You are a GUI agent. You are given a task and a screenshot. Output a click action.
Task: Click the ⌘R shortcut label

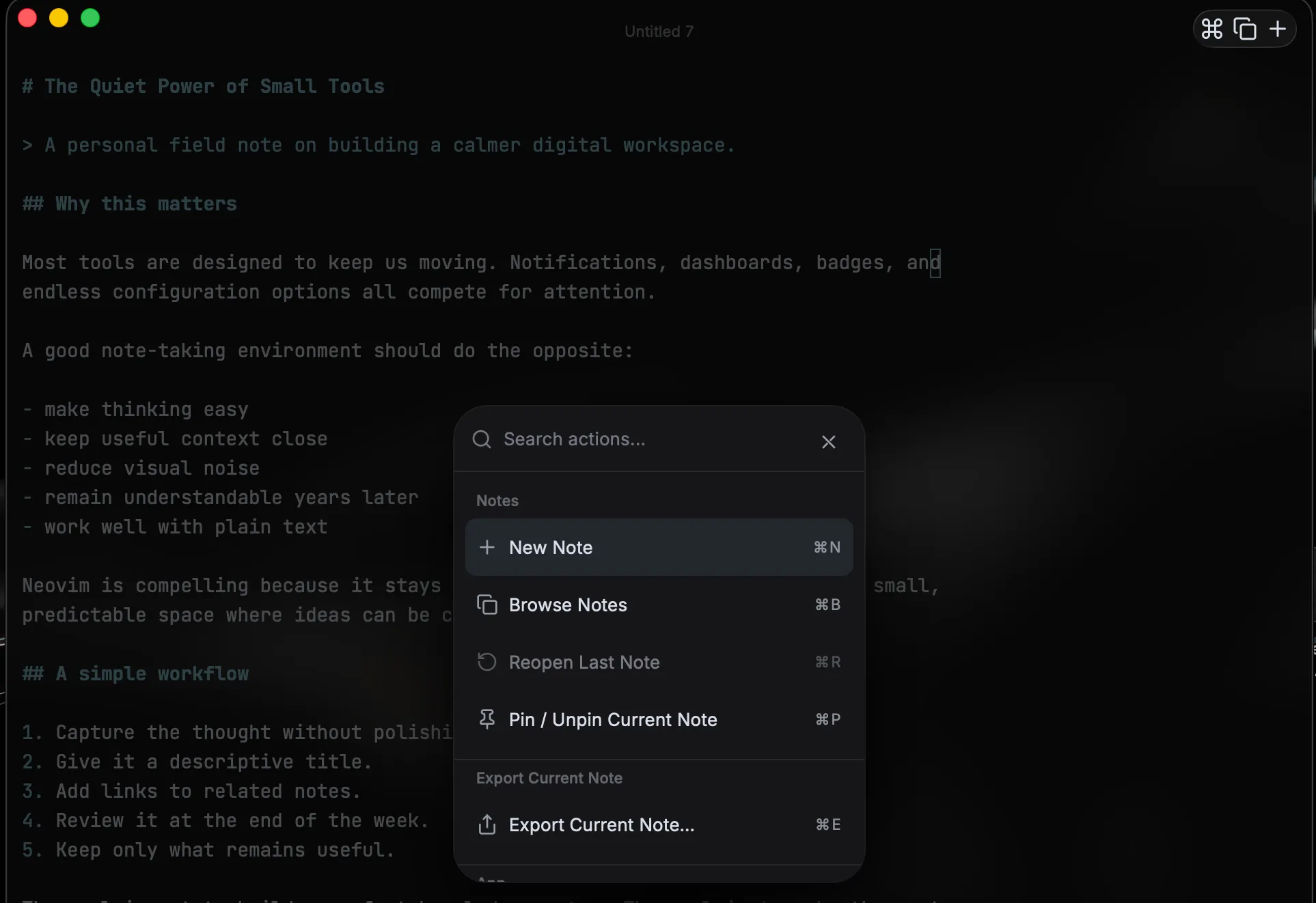pyautogui.click(x=828, y=662)
